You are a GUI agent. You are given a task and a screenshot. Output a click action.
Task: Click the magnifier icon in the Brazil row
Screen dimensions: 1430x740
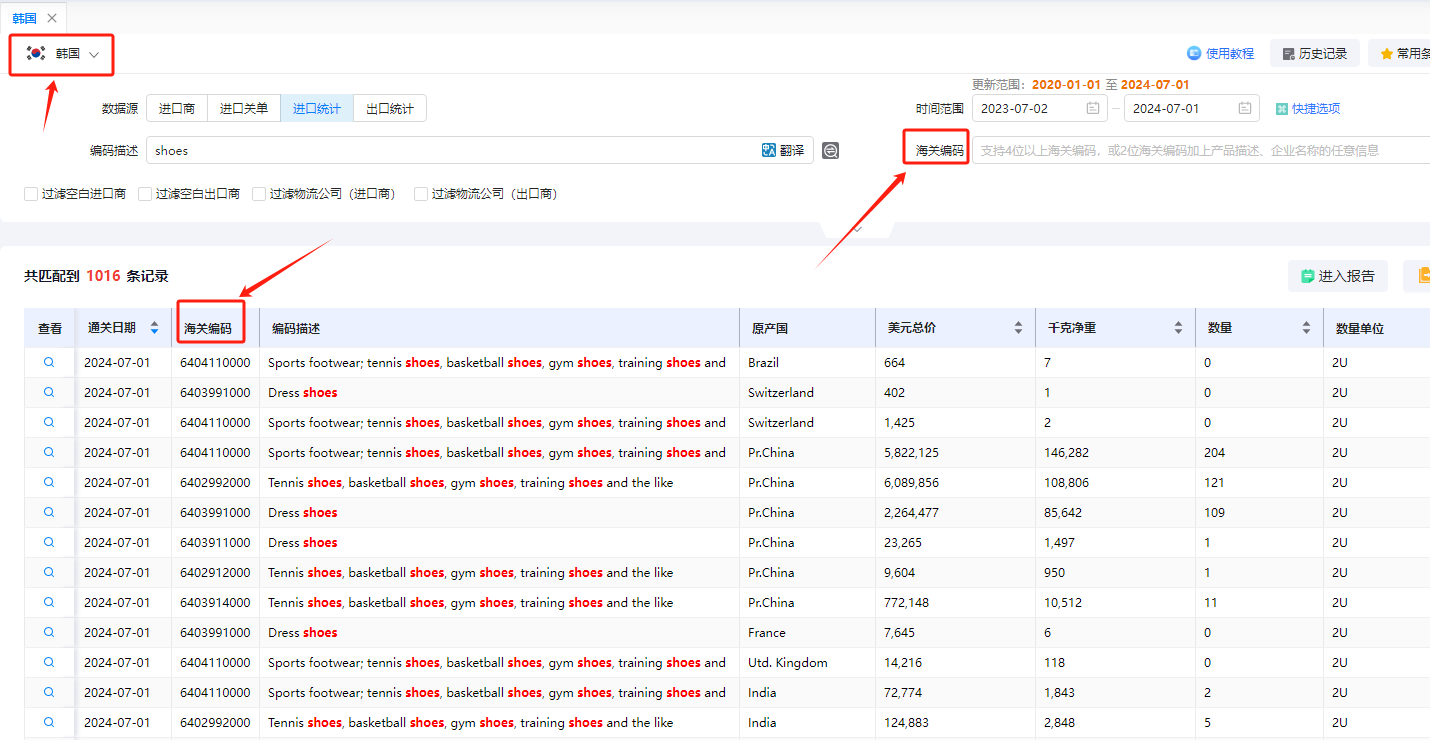click(49, 362)
